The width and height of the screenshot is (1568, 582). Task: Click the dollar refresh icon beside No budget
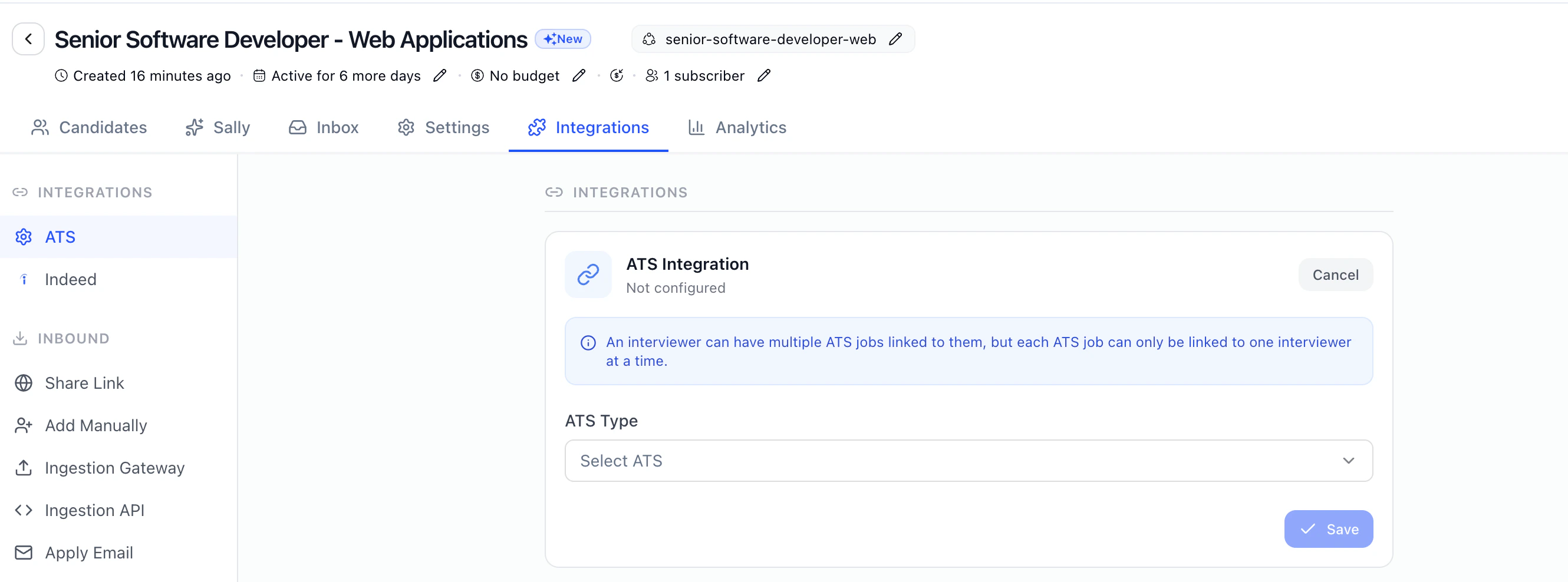click(x=617, y=75)
